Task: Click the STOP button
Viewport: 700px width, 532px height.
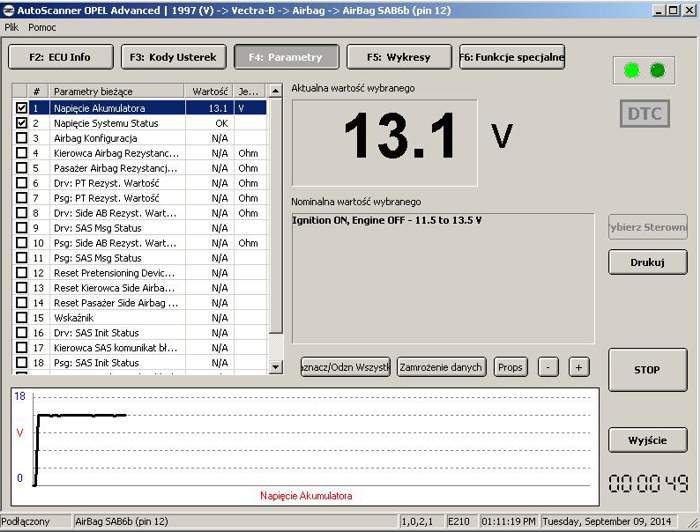Action: point(647,370)
